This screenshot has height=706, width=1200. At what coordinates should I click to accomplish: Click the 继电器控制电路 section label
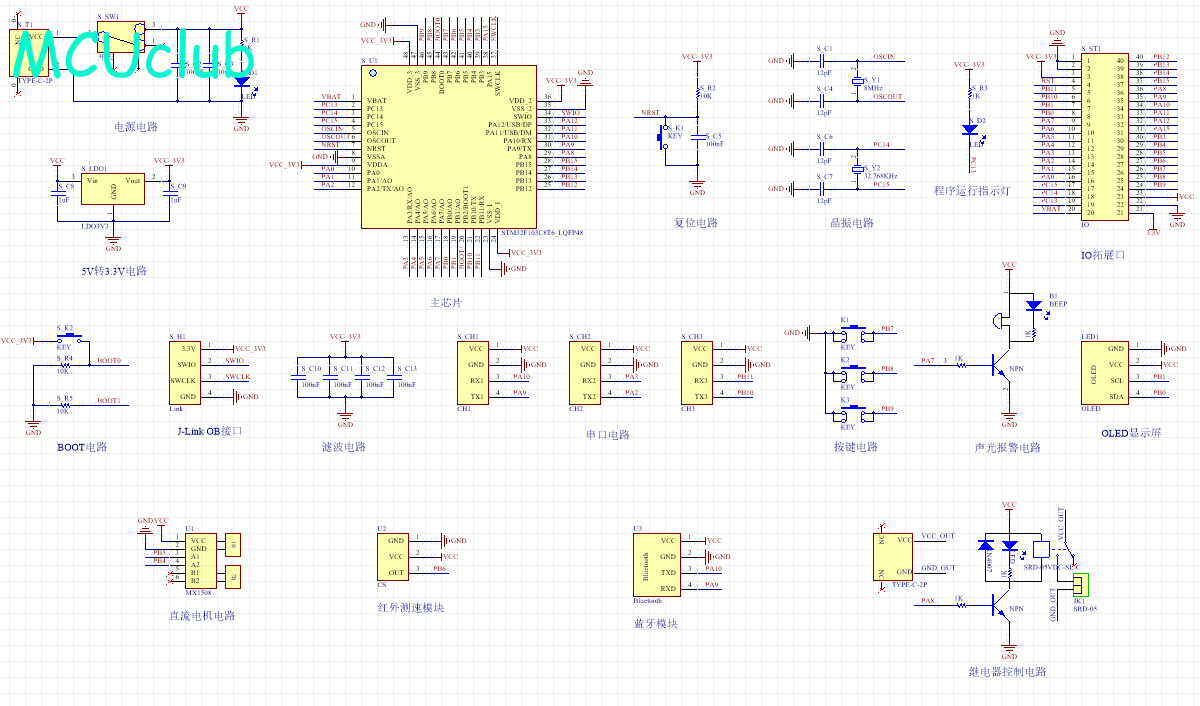pyautogui.click(x=1007, y=672)
